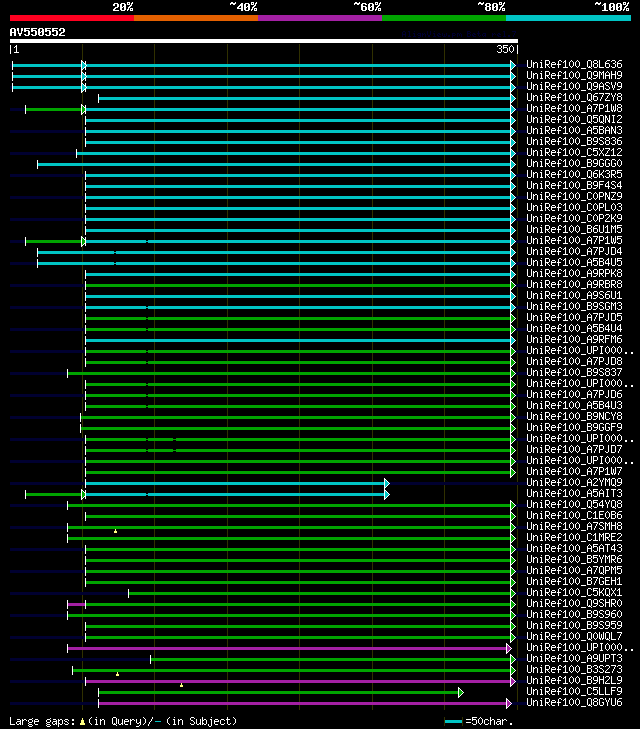The width and height of the screenshot is (640, 729).
Task: Select the UniRef100_A7PJD4 label
Action: point(574,252)
